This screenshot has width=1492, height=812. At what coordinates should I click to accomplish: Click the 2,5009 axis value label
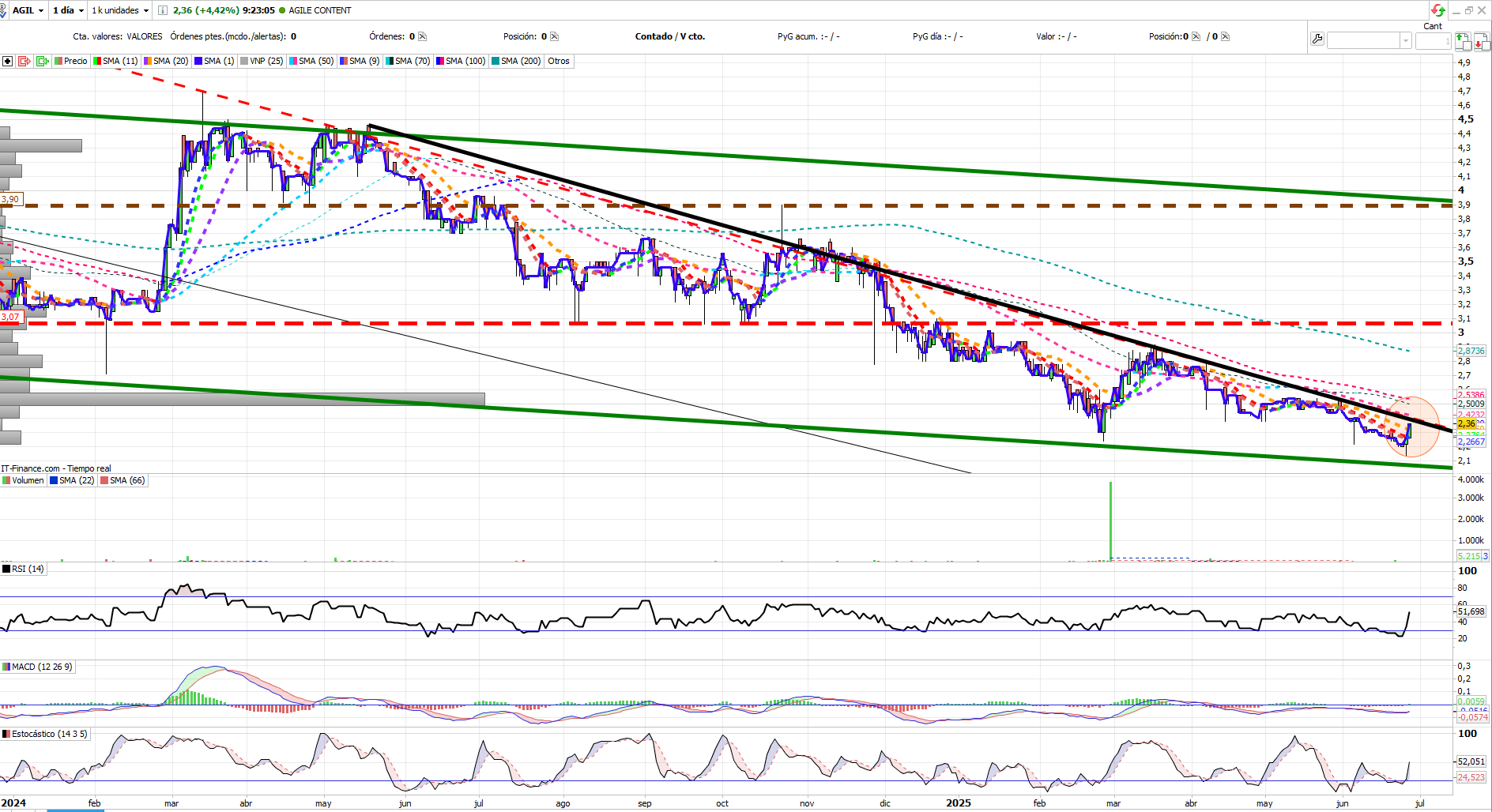(x=1471, y=404)
